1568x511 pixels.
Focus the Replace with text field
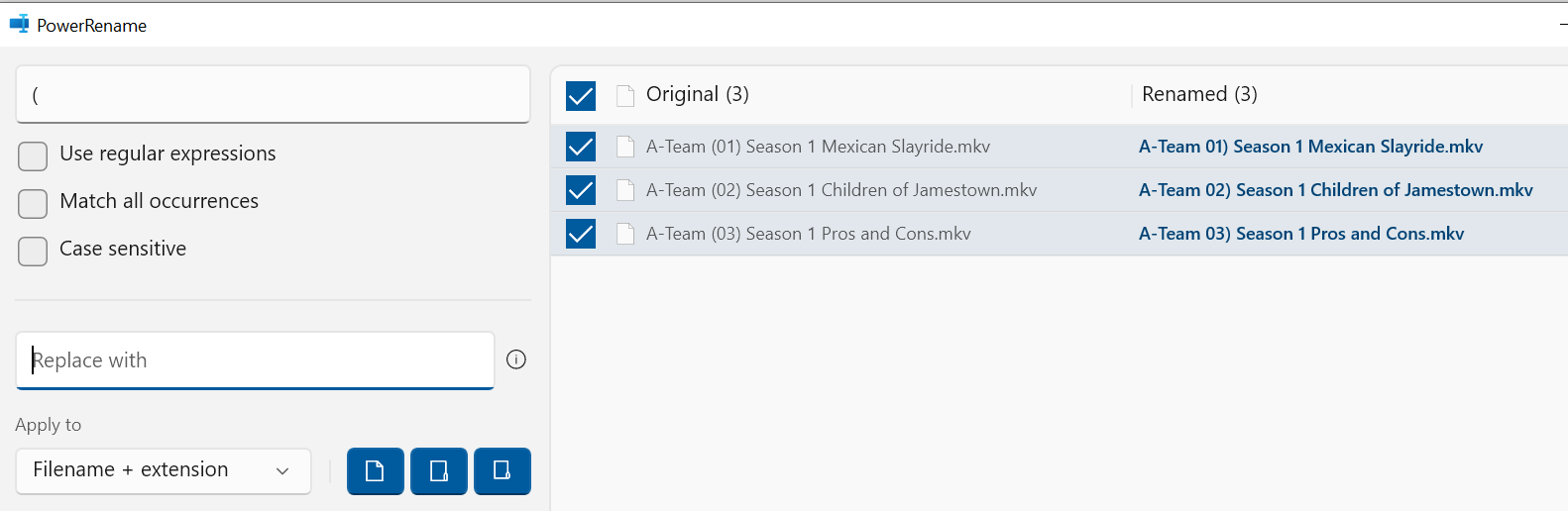[255, 360]
